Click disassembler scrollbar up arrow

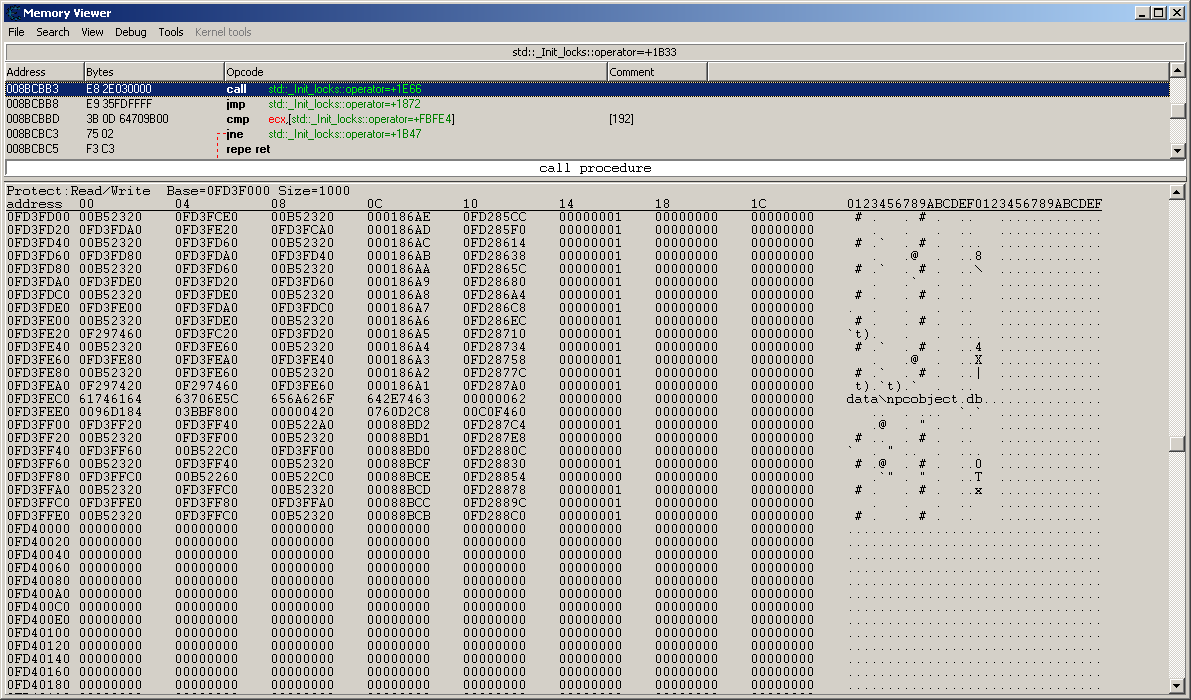point(1178,71)
